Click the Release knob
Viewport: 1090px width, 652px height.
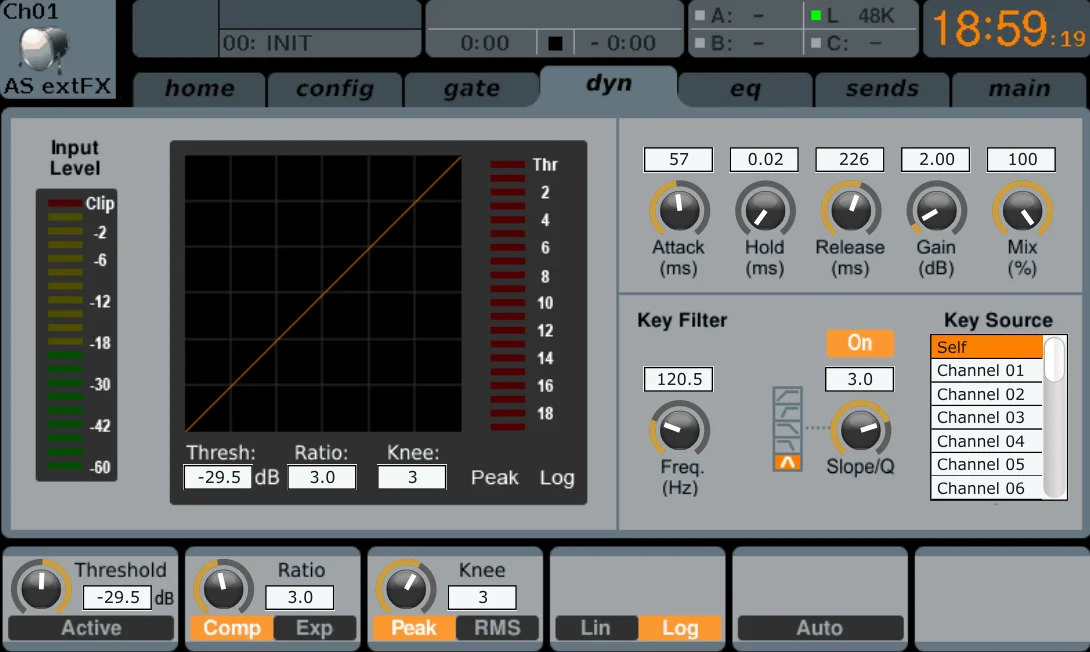pos(850,209)
